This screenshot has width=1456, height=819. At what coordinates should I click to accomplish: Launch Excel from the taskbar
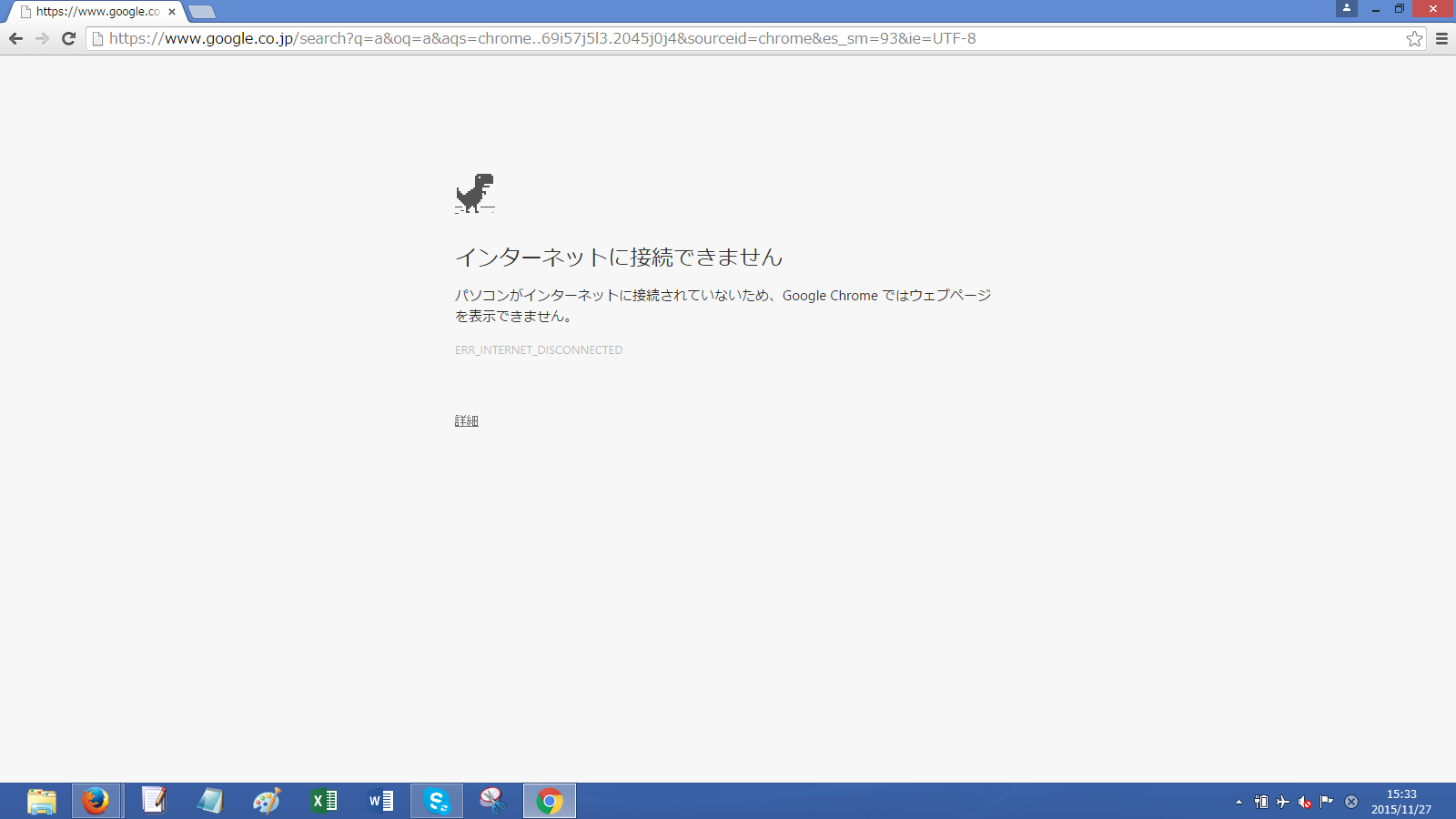[324, 801]
